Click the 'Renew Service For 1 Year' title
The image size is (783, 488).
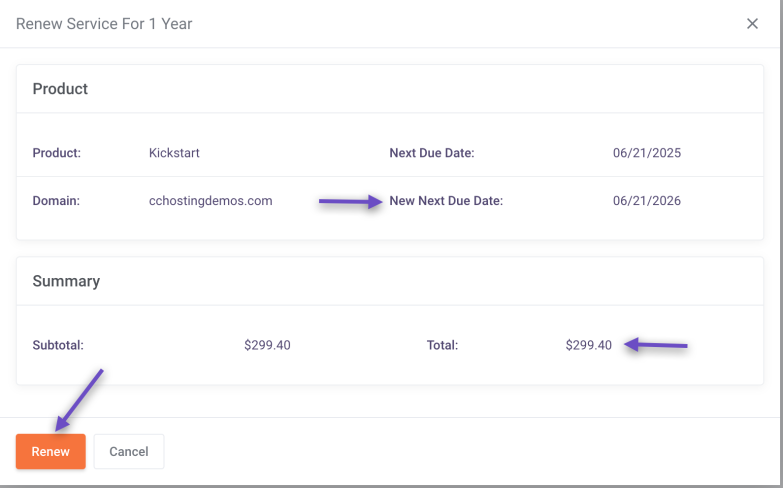pyautogui.click(x=104, y=24)
